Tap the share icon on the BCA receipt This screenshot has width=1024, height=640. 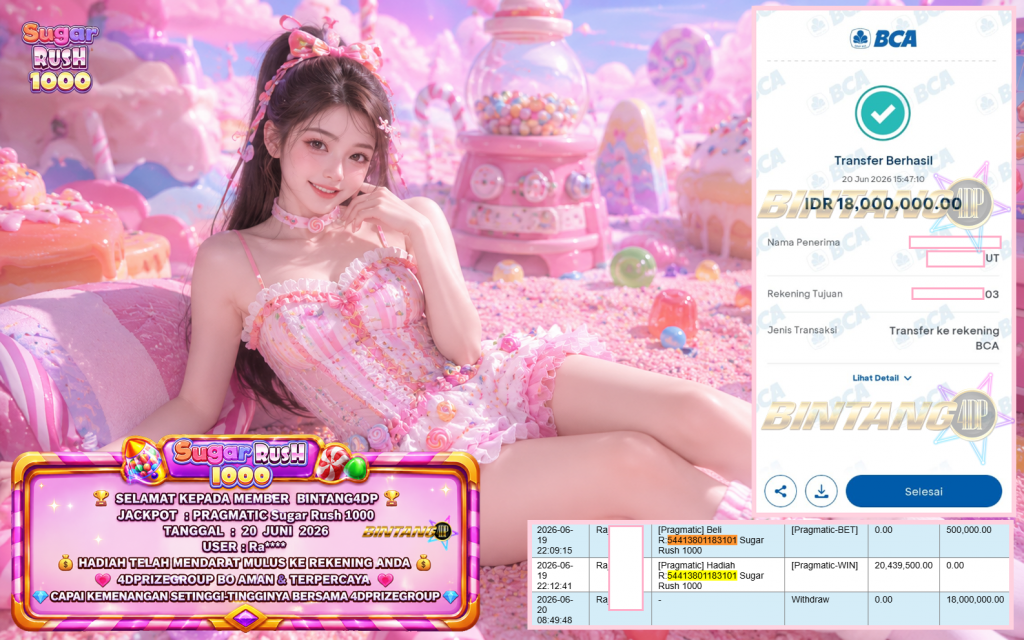780,492
